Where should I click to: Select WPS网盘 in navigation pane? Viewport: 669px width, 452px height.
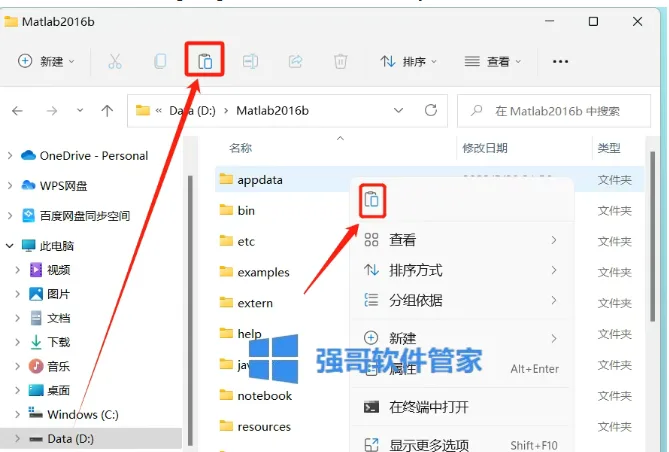click(x=63, y=186)
